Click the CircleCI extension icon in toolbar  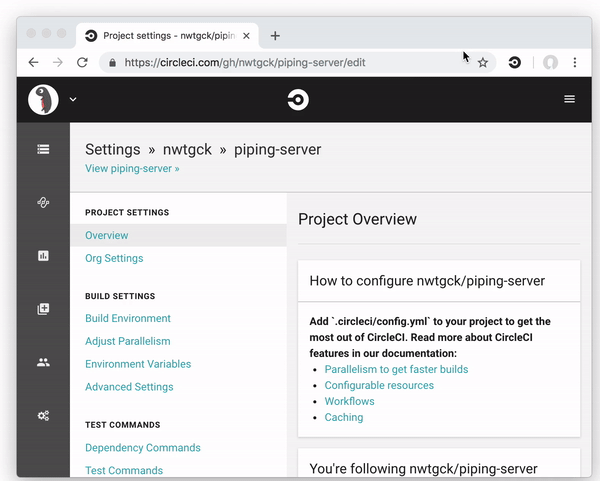(x=515, y=62)
